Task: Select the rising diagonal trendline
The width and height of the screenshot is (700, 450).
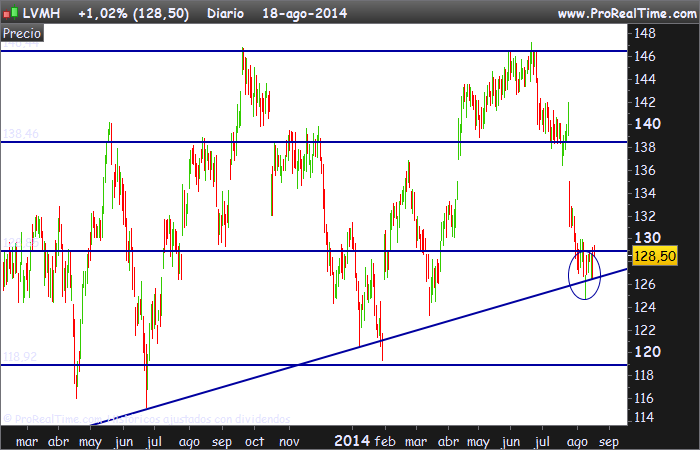Action: [x=357, y=346]
